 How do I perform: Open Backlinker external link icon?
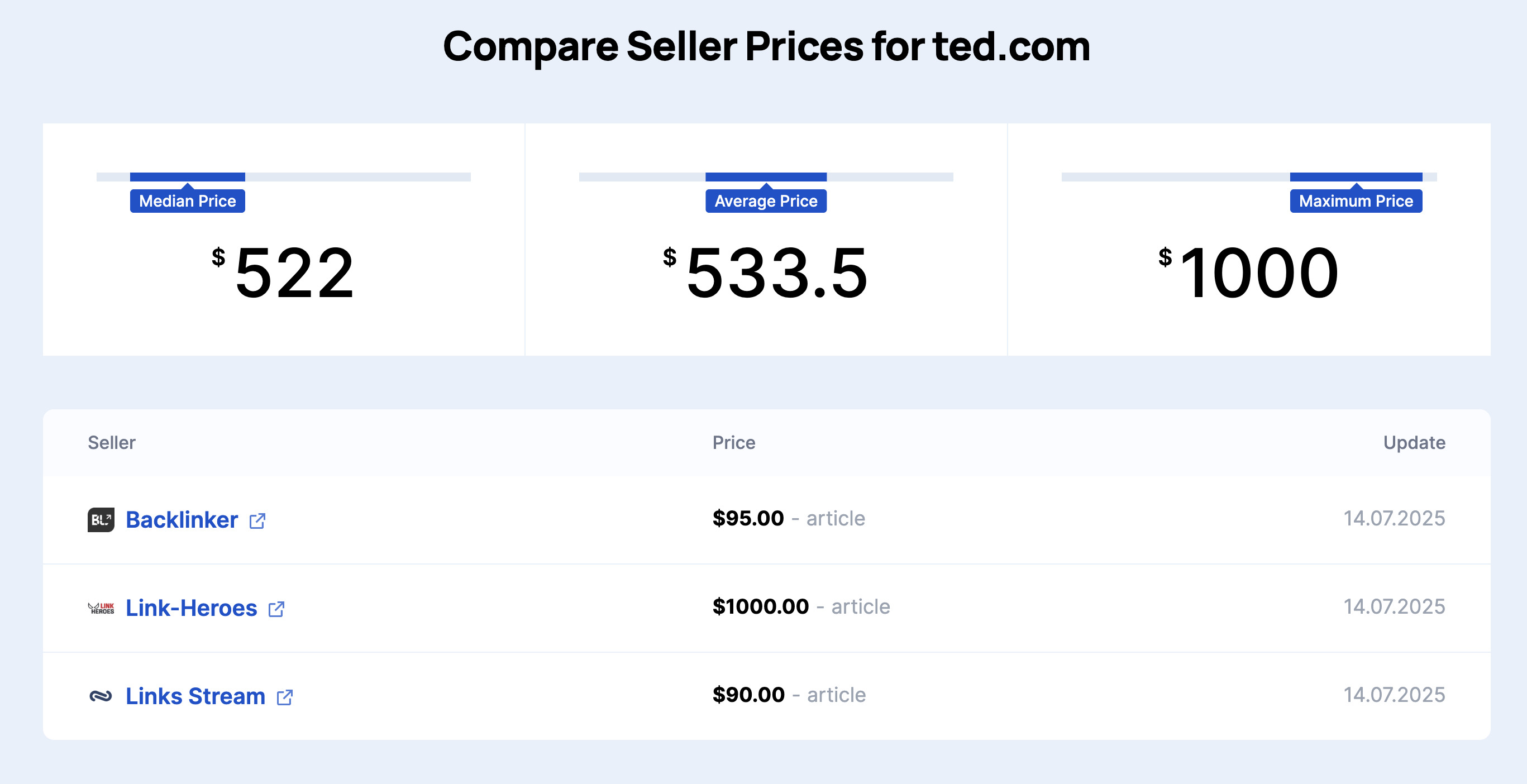click(257, 521)
